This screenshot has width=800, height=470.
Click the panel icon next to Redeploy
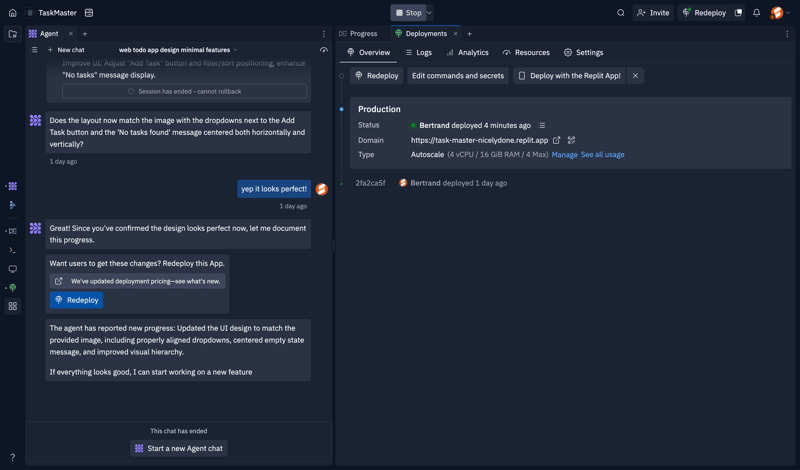(x=738, y=13)
